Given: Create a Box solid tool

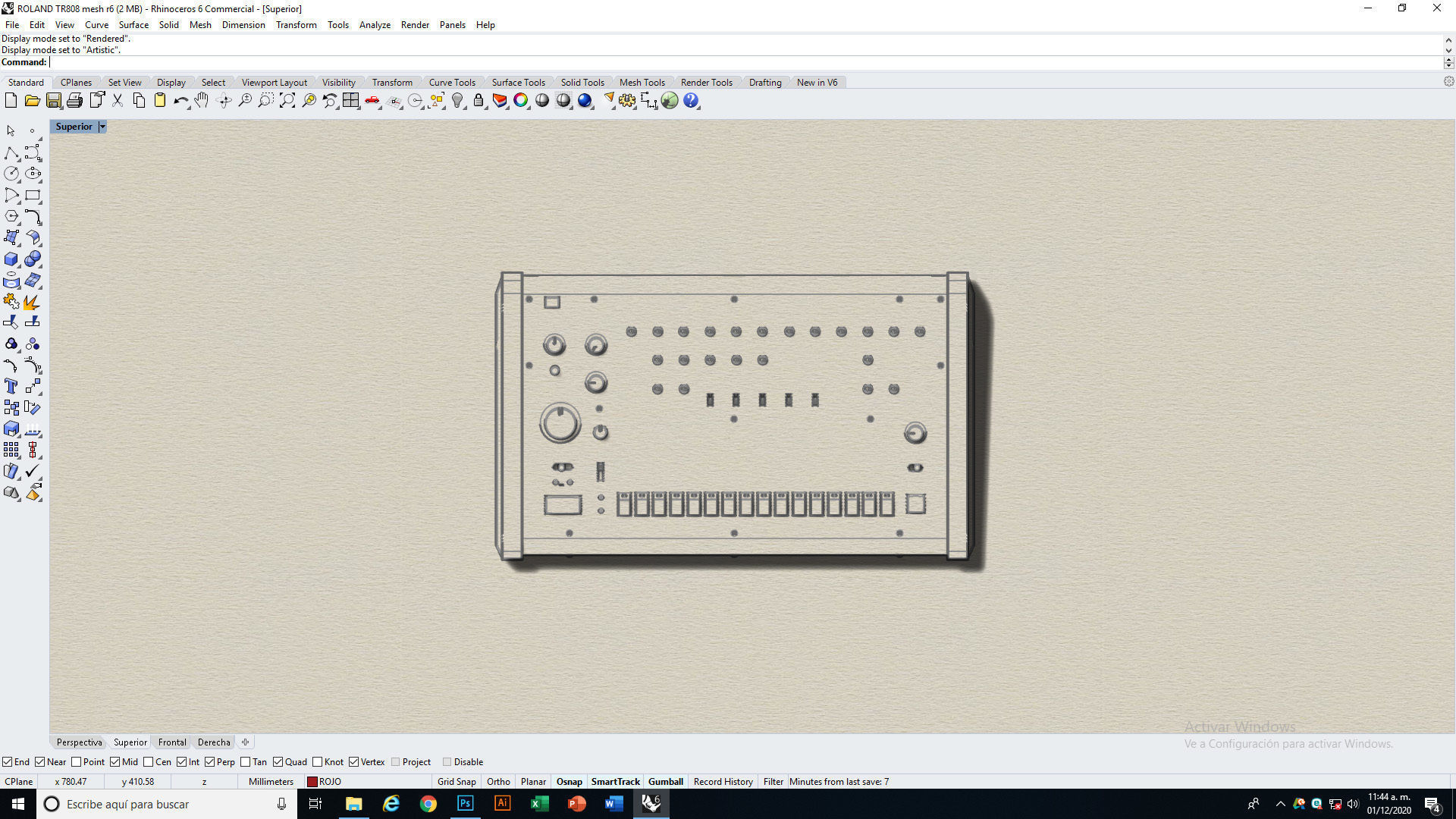Looking at the screenshot, I should coord(11,259).
